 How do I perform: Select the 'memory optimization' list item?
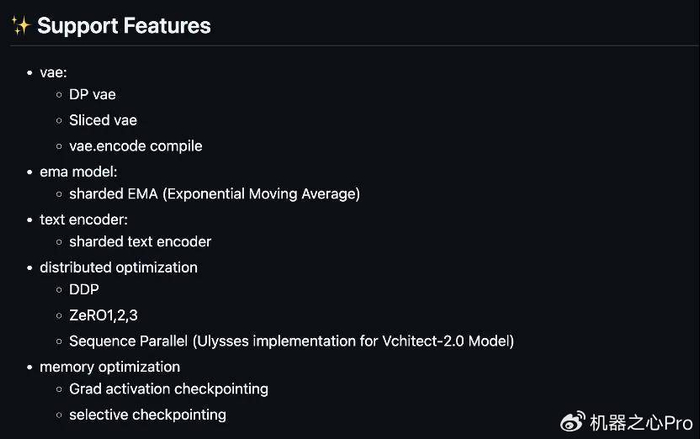(110, 367)
